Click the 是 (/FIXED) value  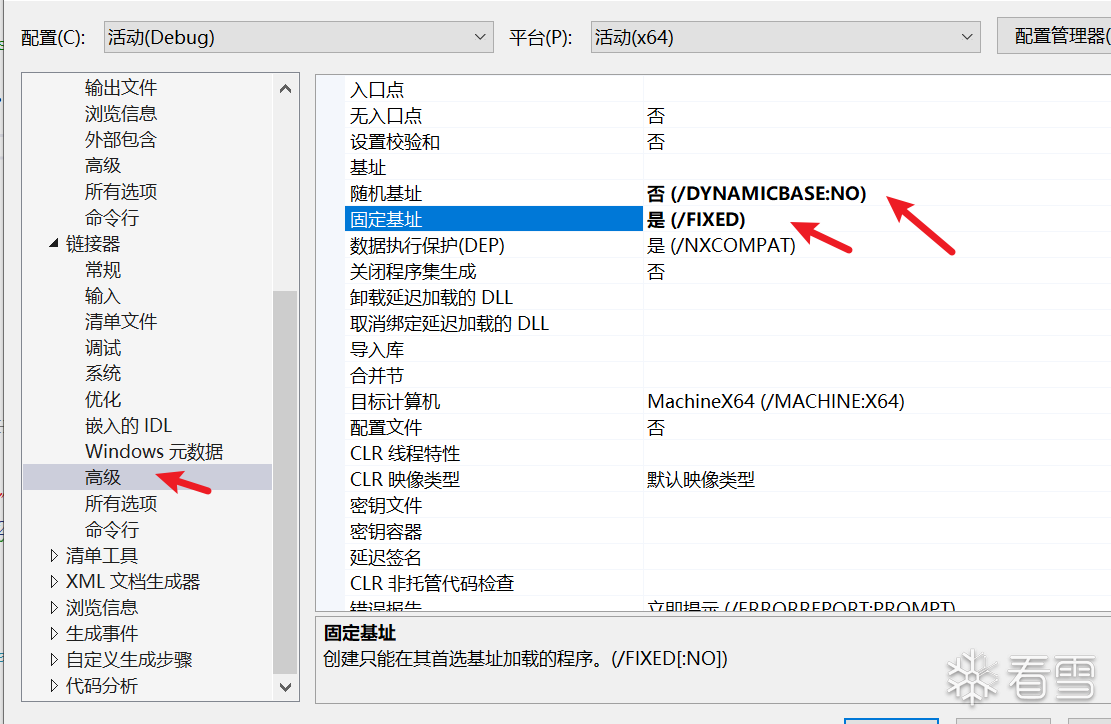tap(696, 220)
